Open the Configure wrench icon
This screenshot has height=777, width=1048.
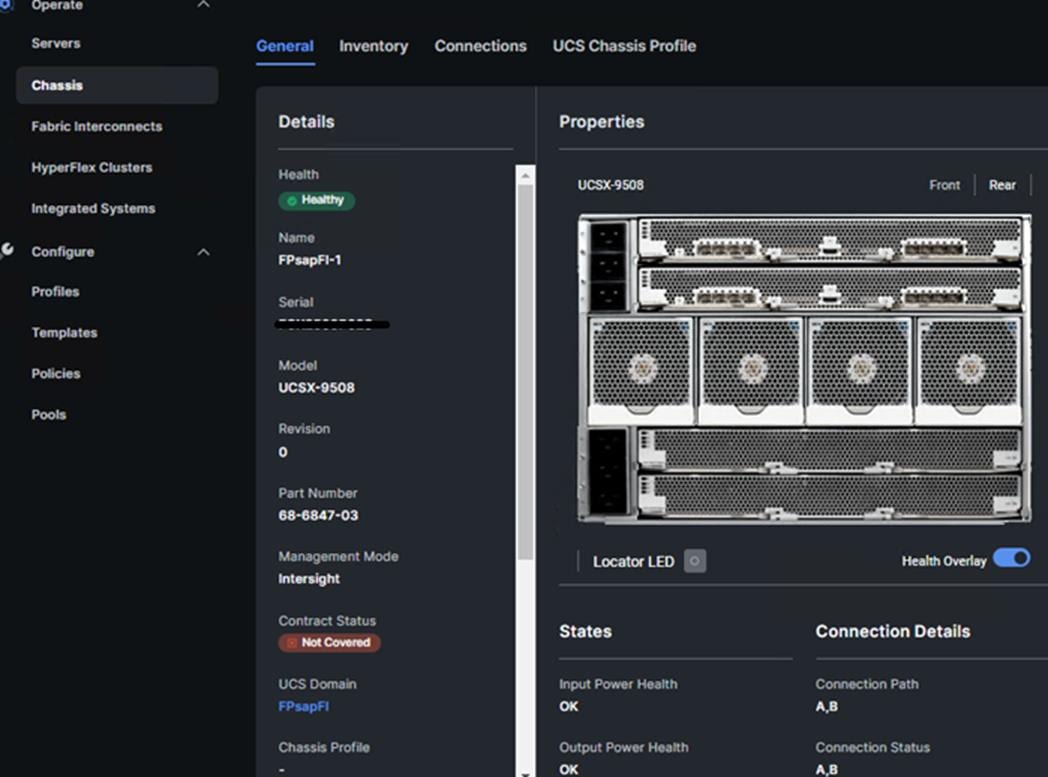pos(7,250)
